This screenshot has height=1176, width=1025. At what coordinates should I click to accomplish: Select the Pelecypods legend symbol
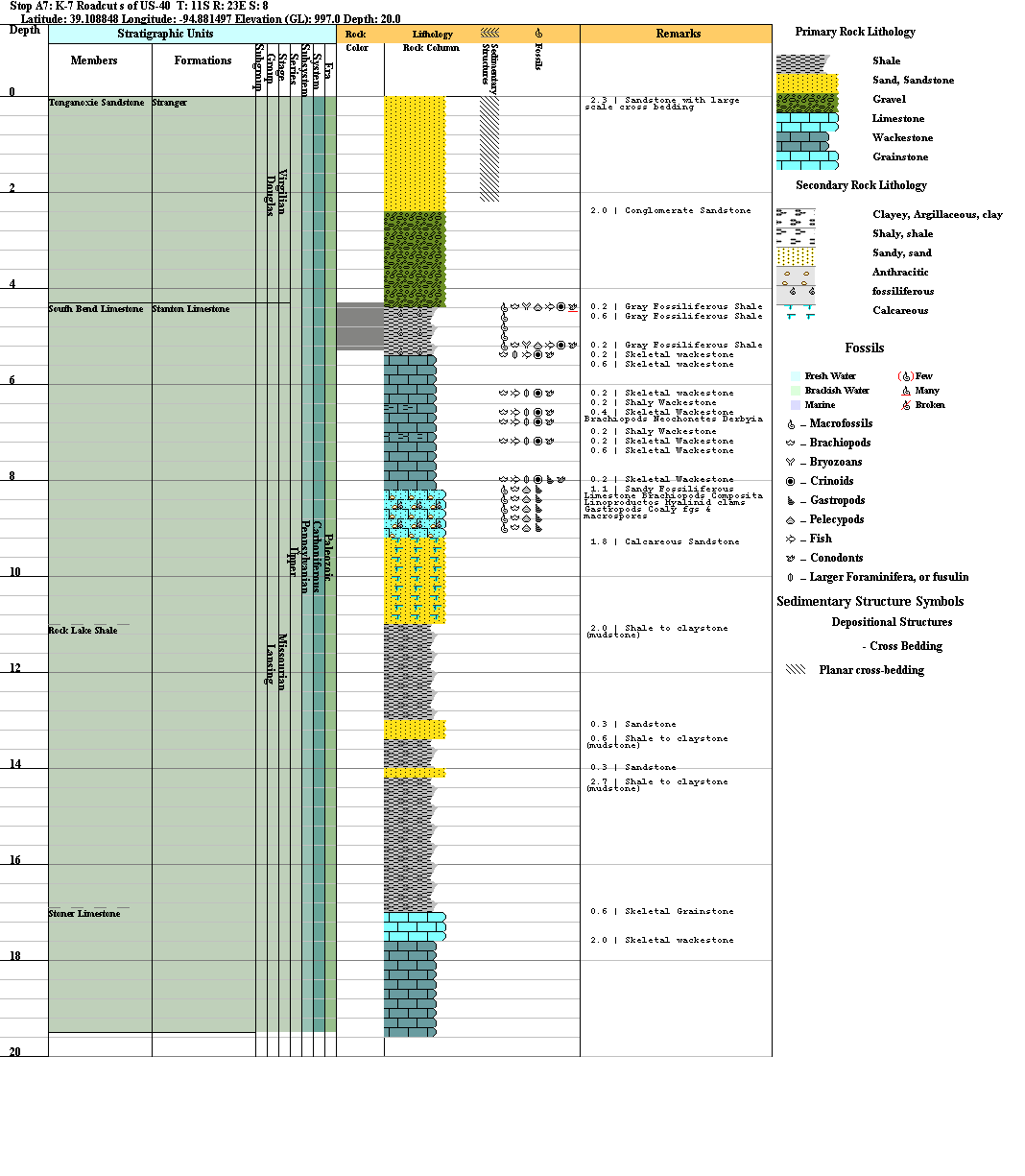791,520
